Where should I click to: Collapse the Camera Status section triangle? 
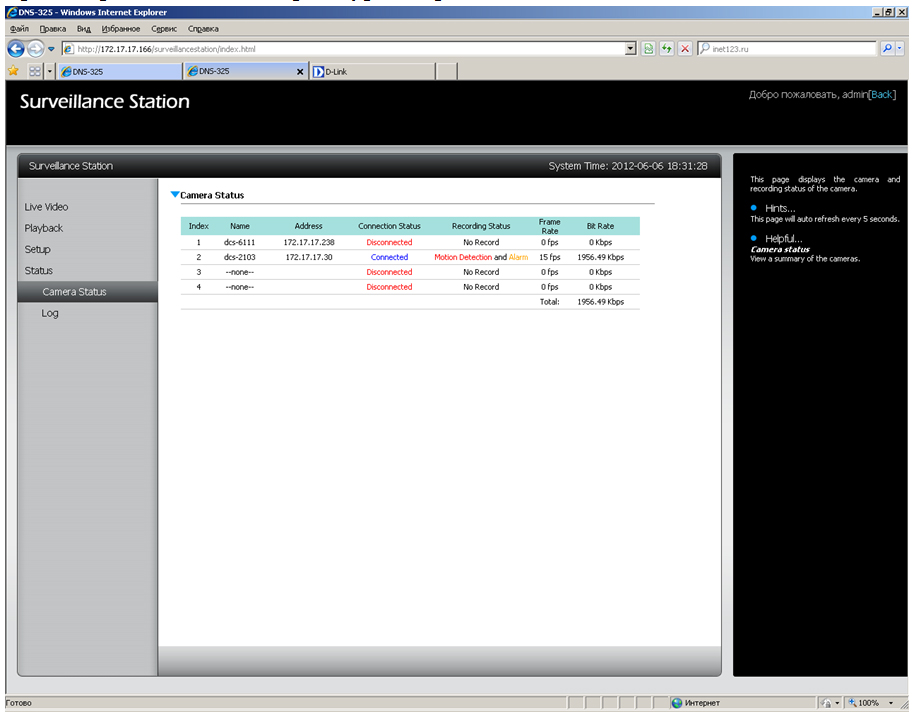point(175,195)
